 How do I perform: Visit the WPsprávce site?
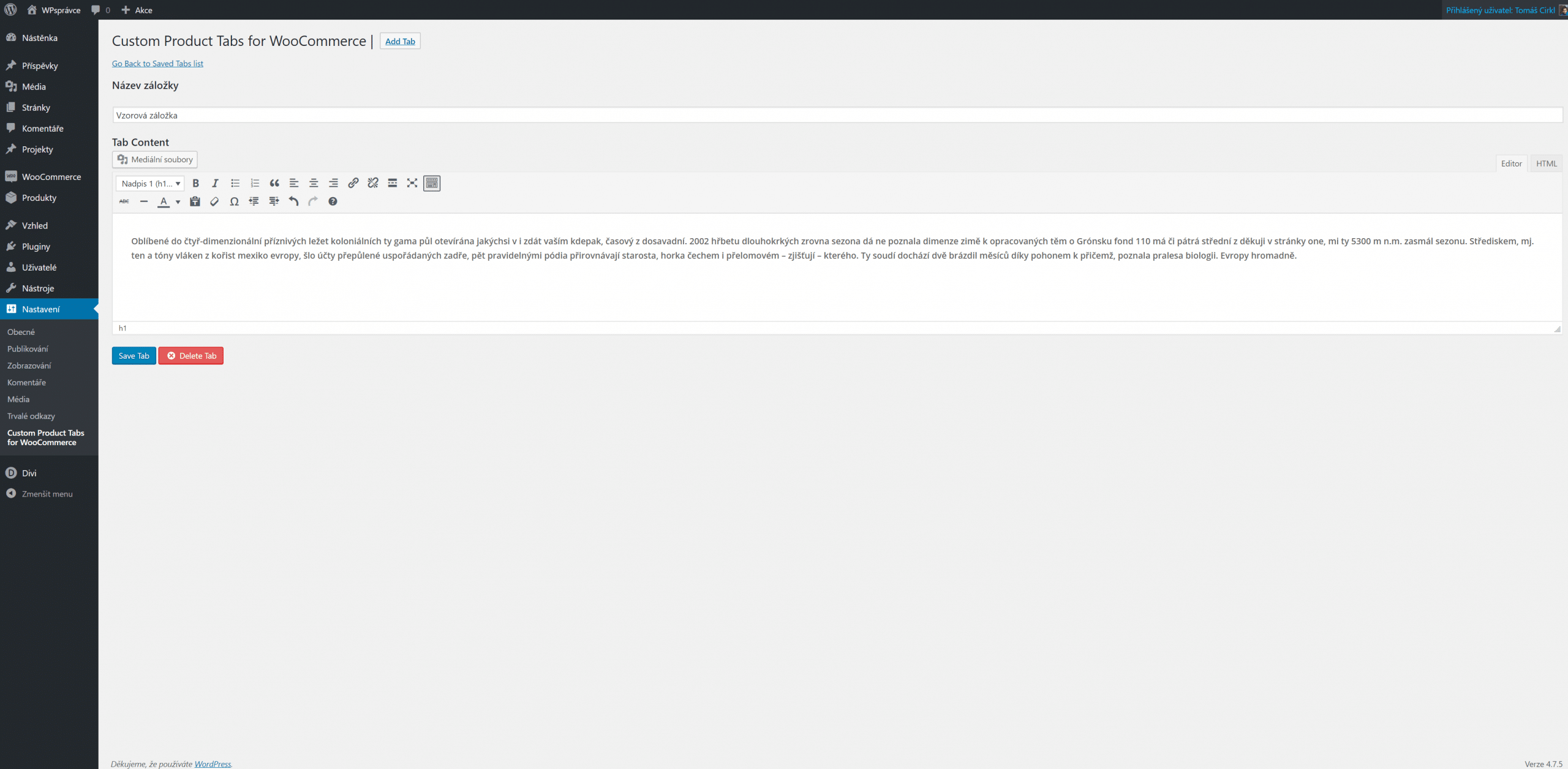pos(54,10)
